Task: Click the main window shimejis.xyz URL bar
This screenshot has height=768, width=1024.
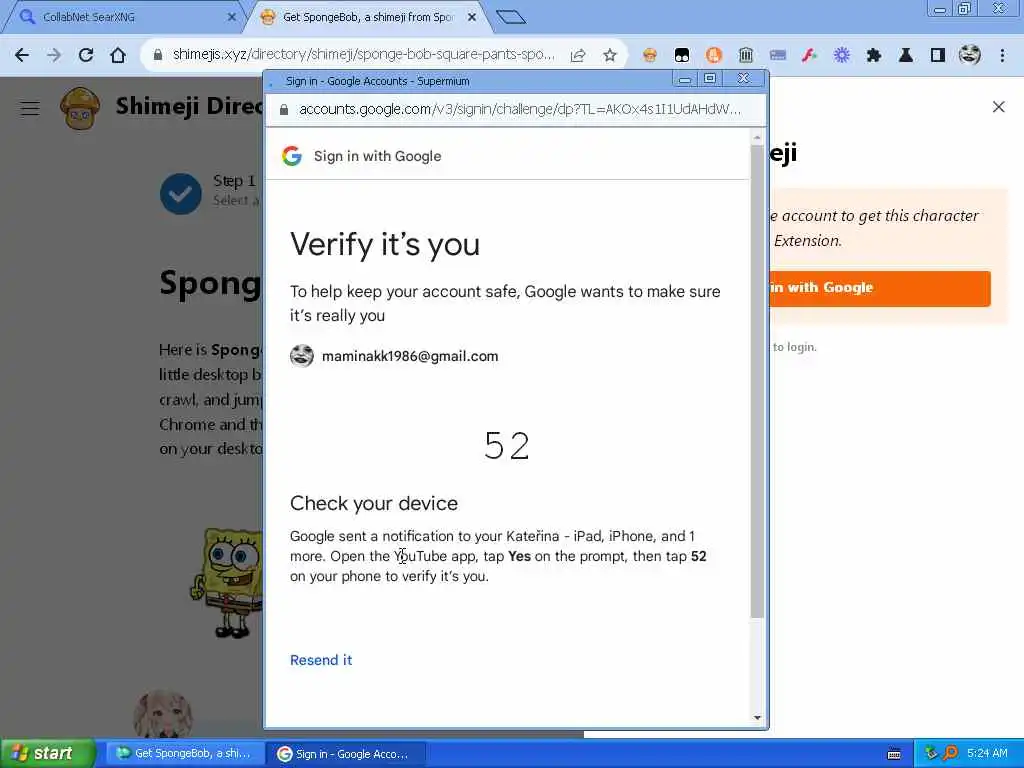Action: coord(363,55)
